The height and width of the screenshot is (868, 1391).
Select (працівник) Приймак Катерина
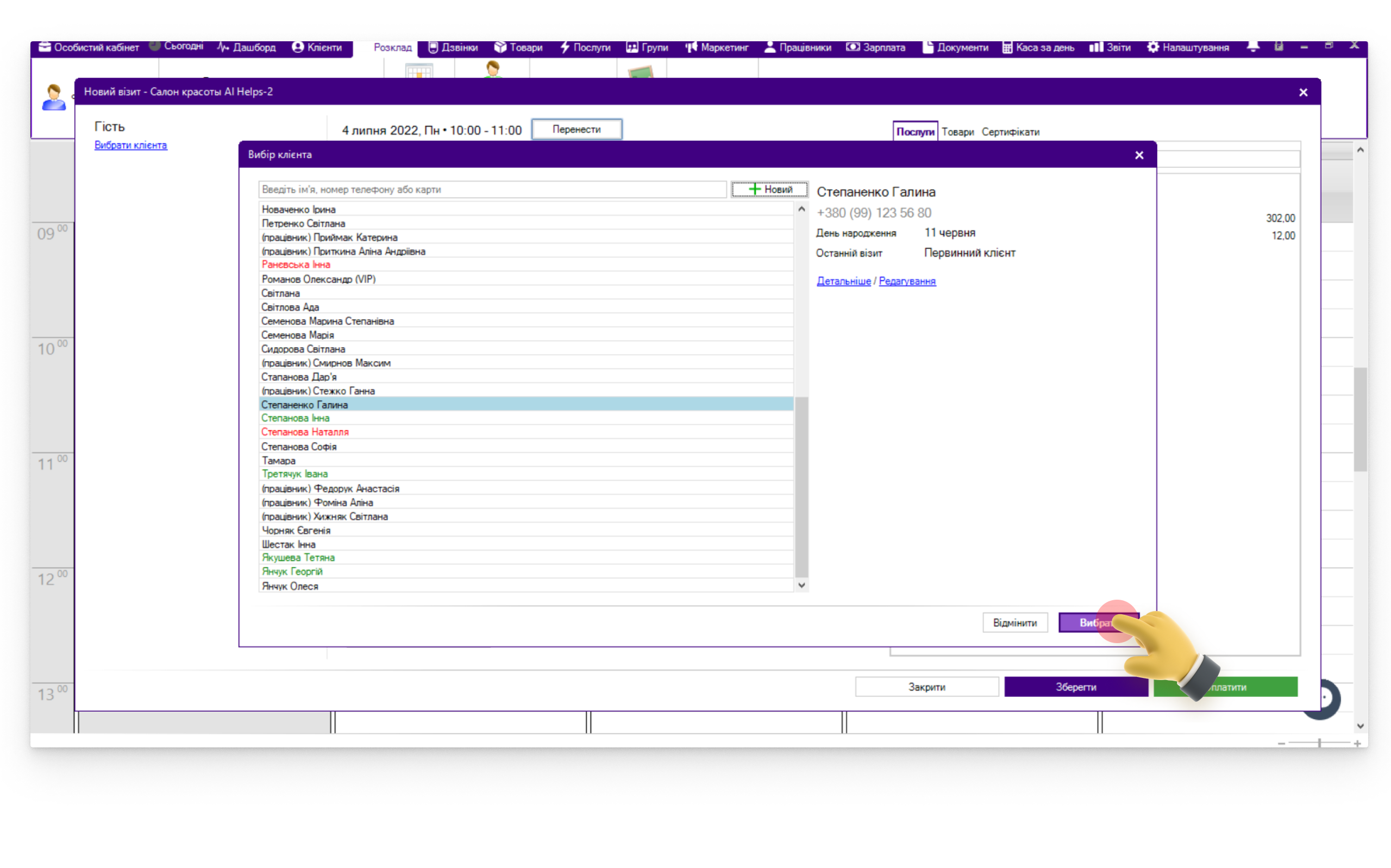(x=526, y=237)
